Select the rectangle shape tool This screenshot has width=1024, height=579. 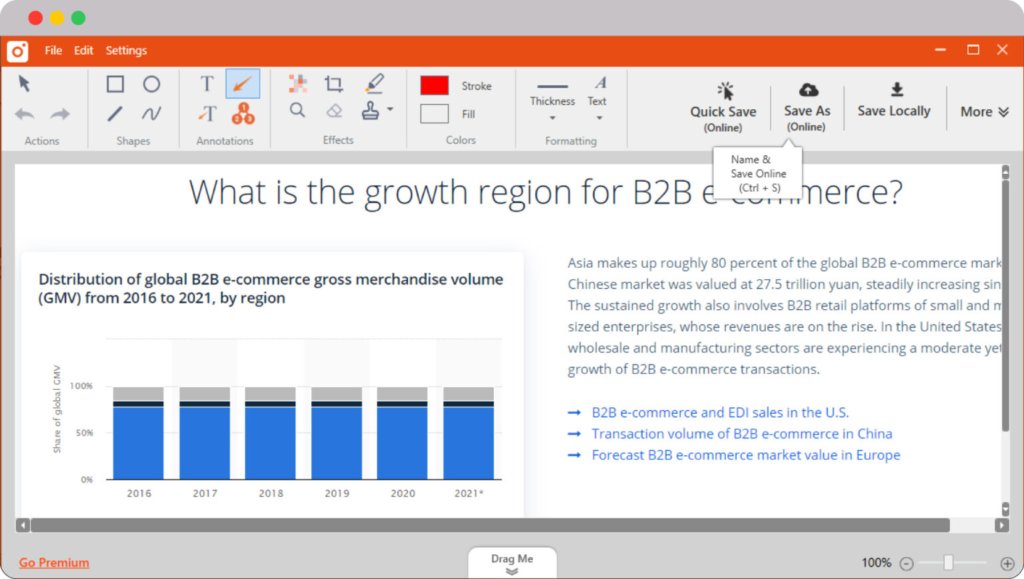coord(116,85)
